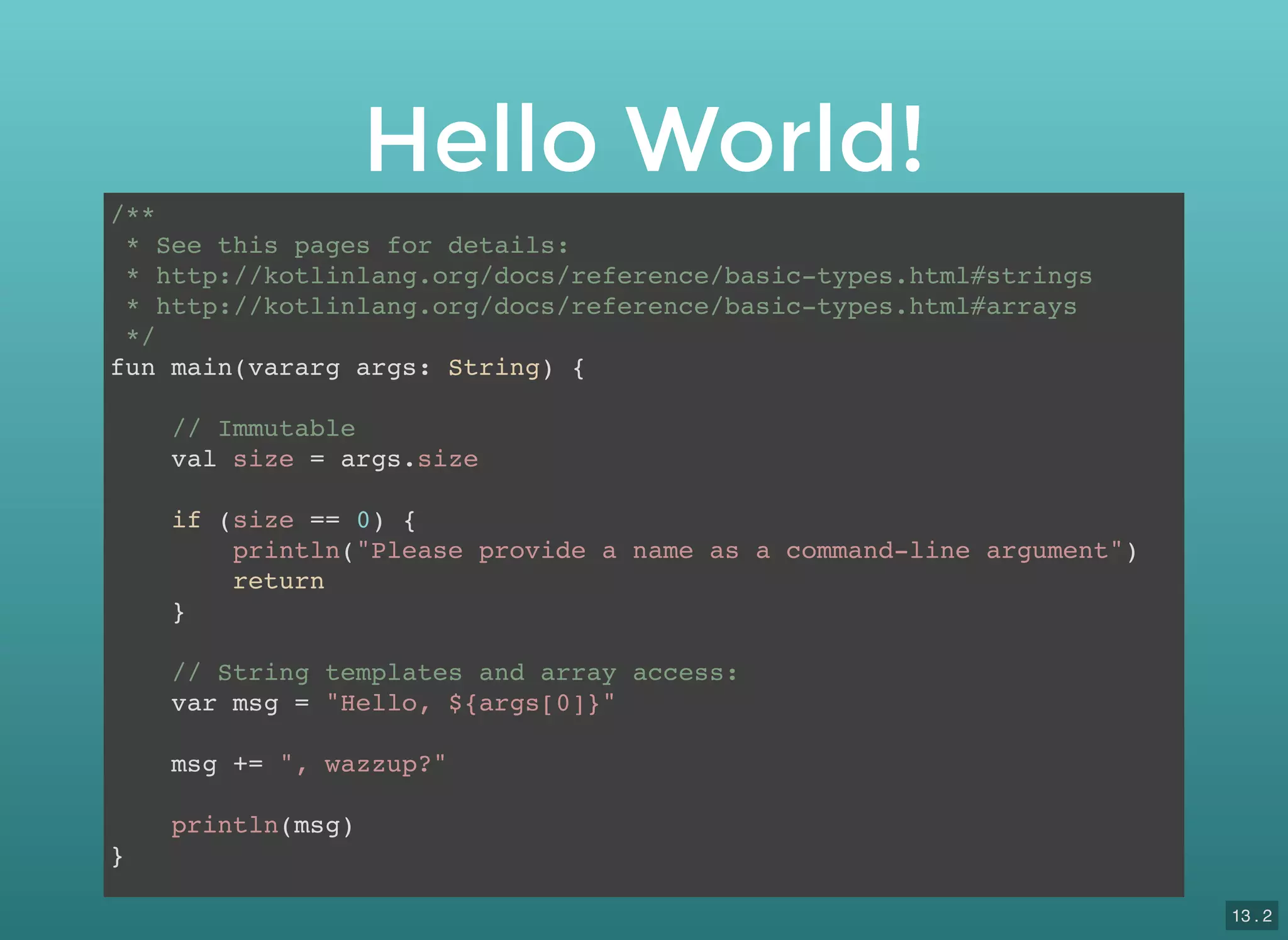
Task: Click the opening '/**' comment marker
Action: tap(133, 215)
